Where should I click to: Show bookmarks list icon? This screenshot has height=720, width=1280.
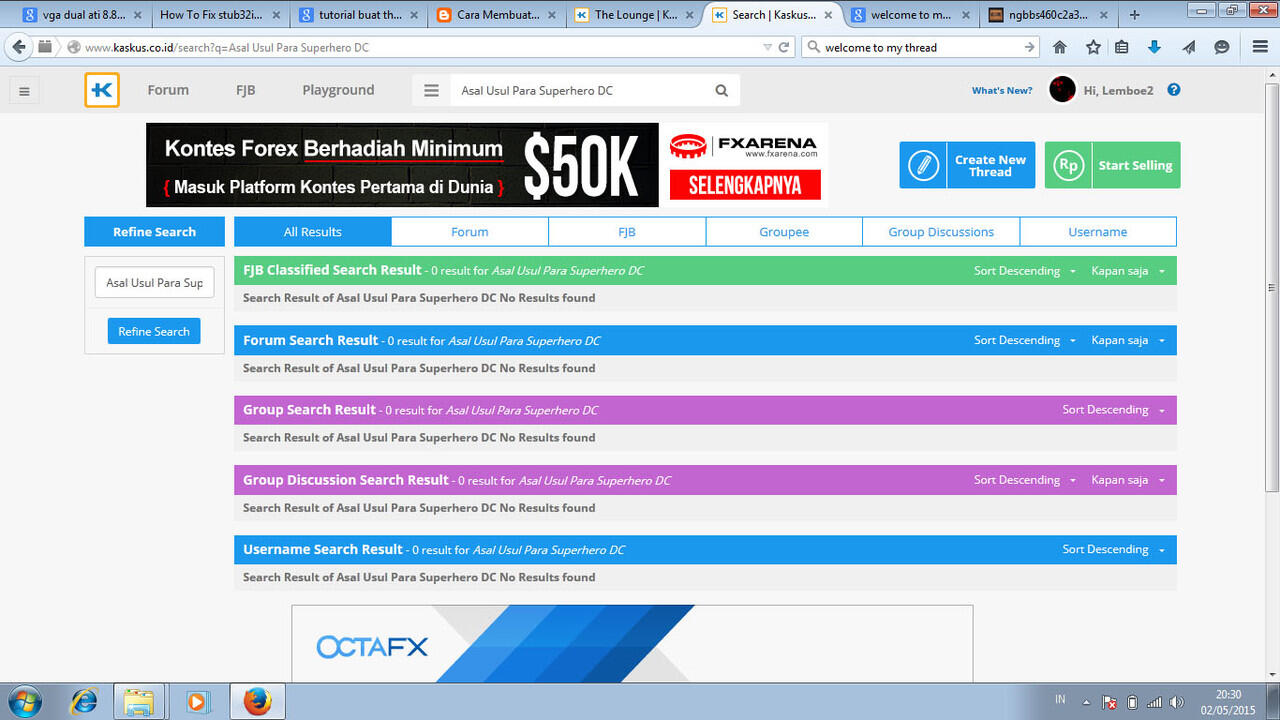click(1121, 47)
